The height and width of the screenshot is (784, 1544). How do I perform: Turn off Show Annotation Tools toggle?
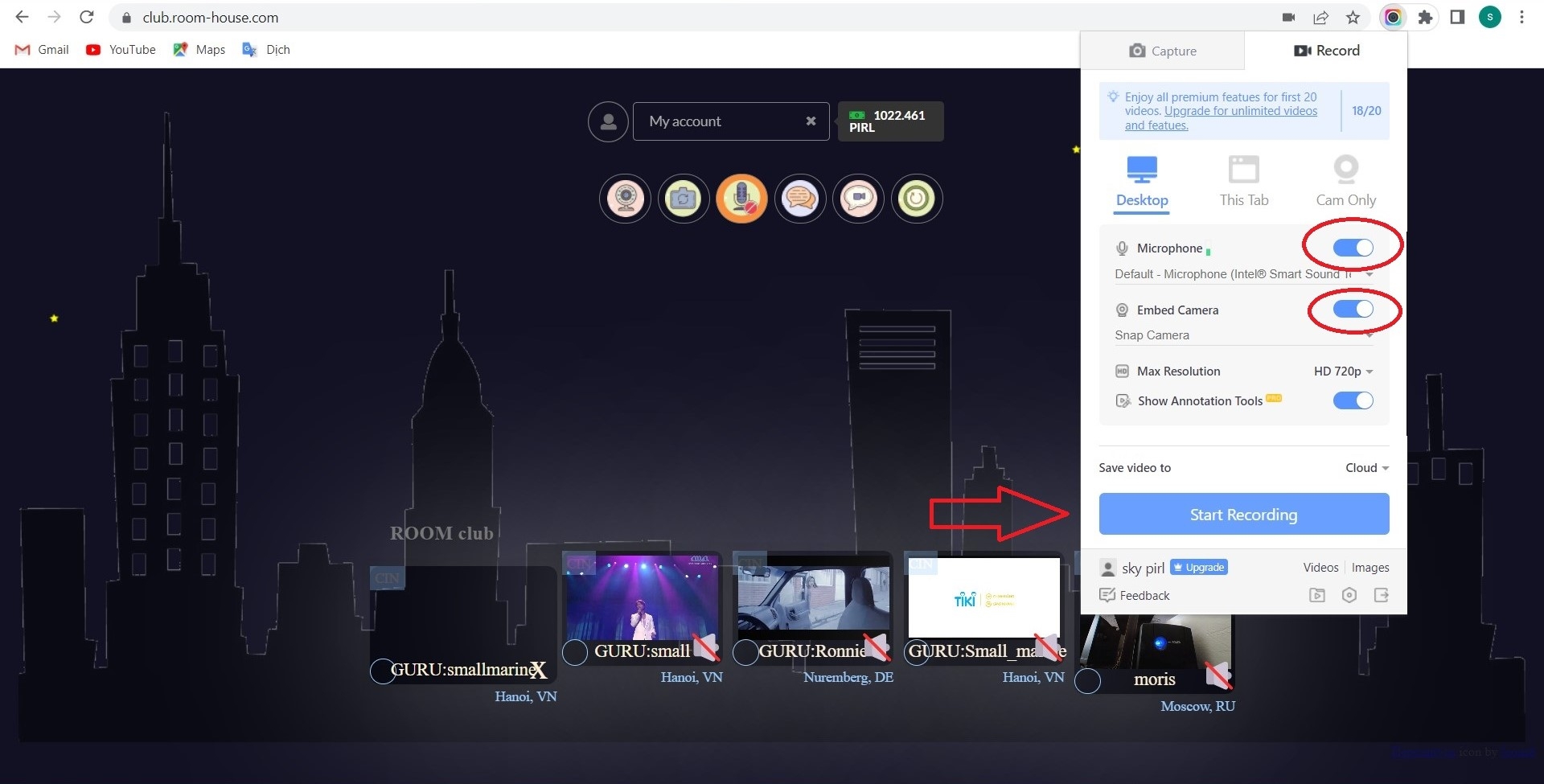point(1353,400)
